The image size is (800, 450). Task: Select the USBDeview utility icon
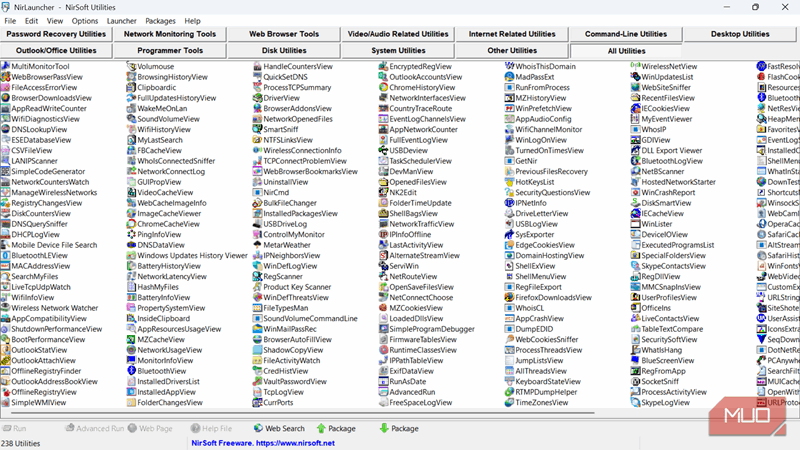tap(382, 150)
